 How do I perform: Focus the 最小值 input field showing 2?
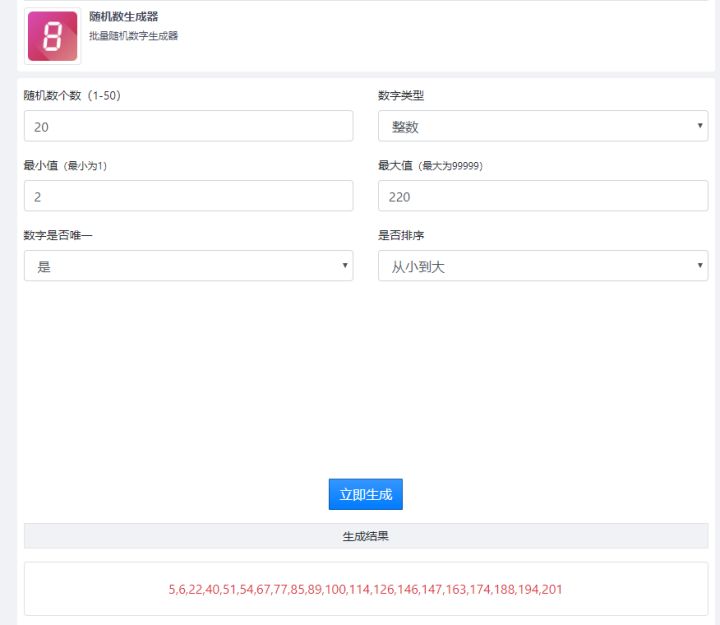coord(188,196)
